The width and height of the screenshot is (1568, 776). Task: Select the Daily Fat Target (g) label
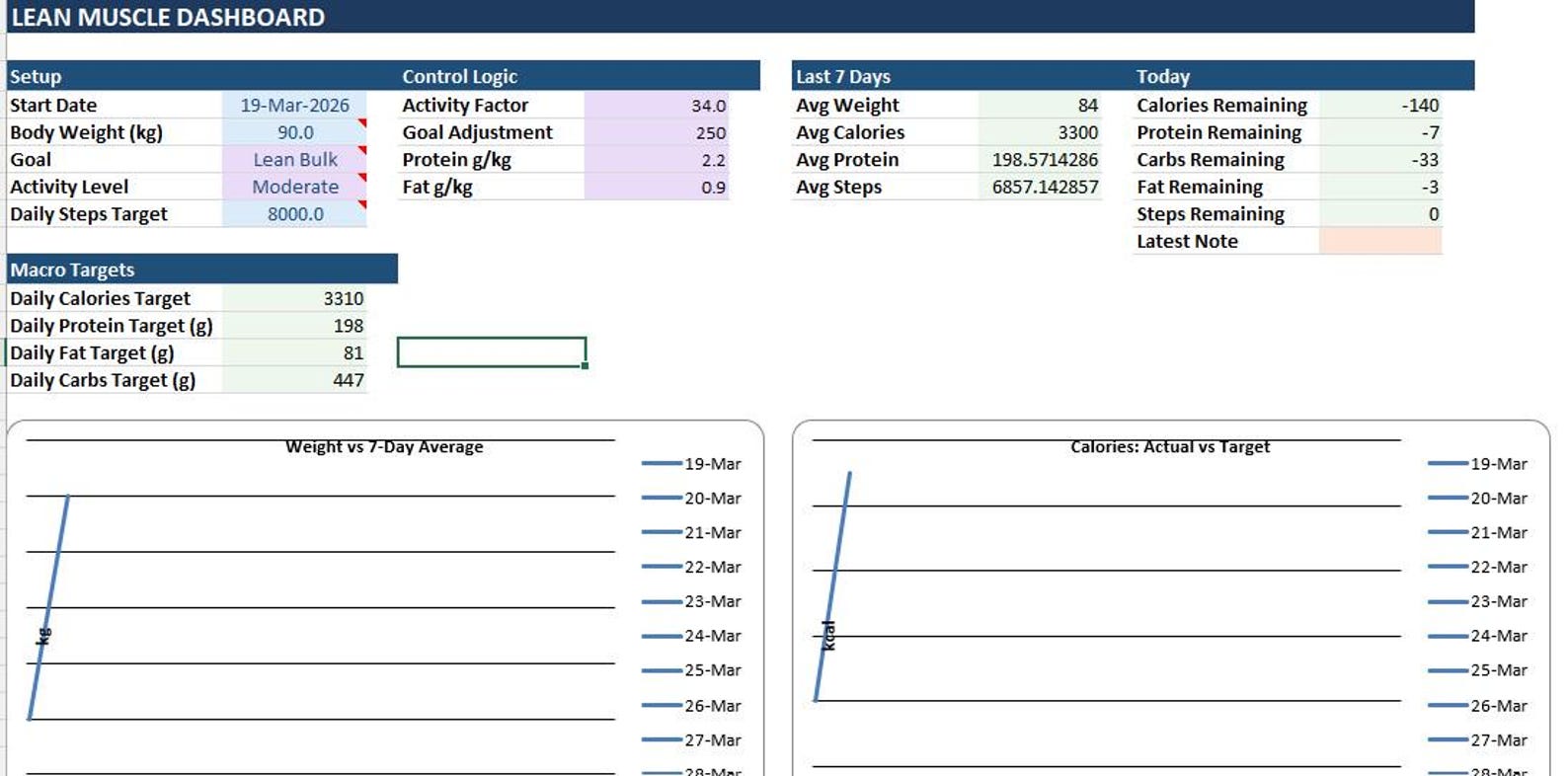click(x=92, y=352)
